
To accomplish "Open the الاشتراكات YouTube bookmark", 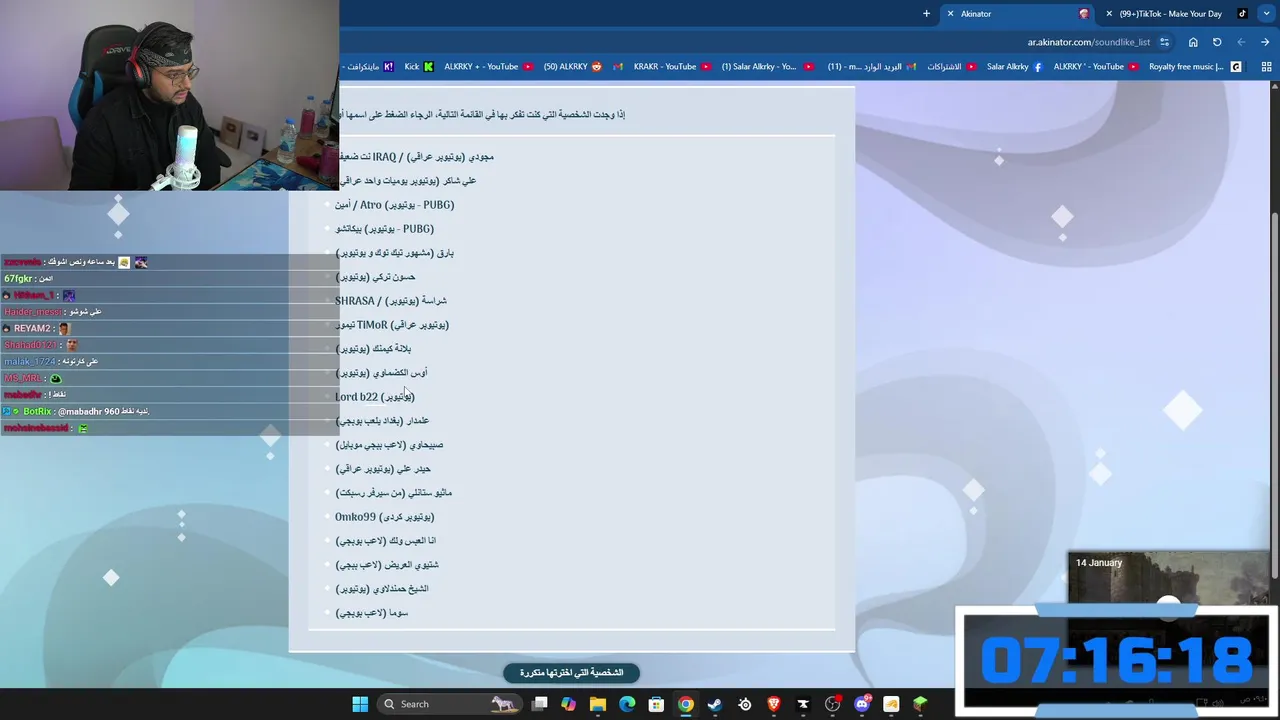I will [951, 67].
